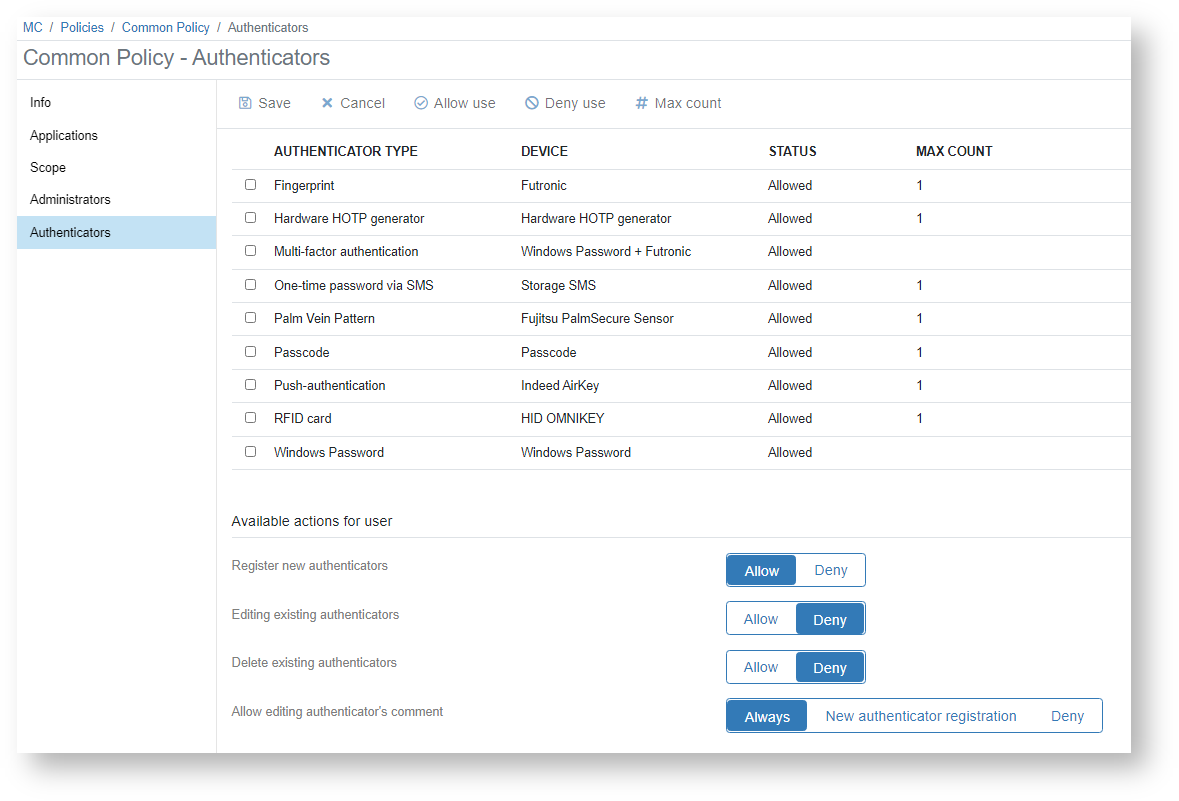
Task: Enable checkbox for One-time password via SMS
Action: (251, 285)
